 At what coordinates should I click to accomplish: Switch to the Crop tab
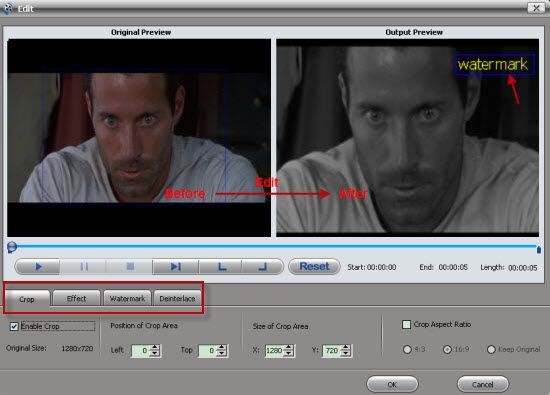pos(27,299)
